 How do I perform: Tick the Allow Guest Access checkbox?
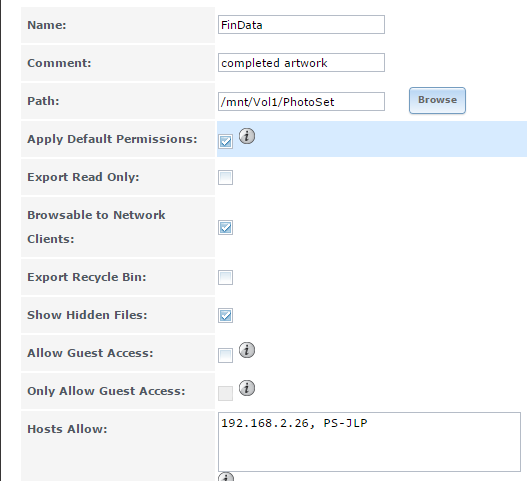pyautogui.click(x=225, y=356)
